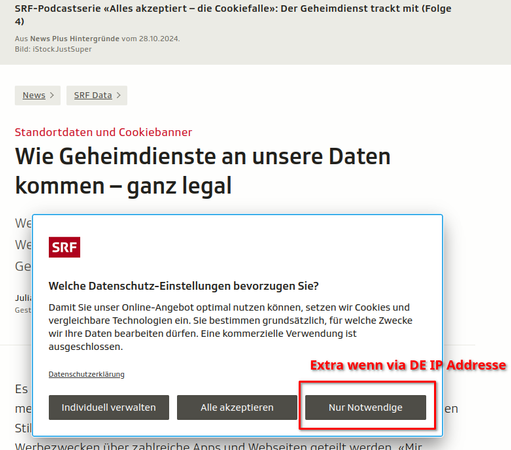Click the podcast title Alles akzeptiert – die Cookiefalle

point(233,15)
